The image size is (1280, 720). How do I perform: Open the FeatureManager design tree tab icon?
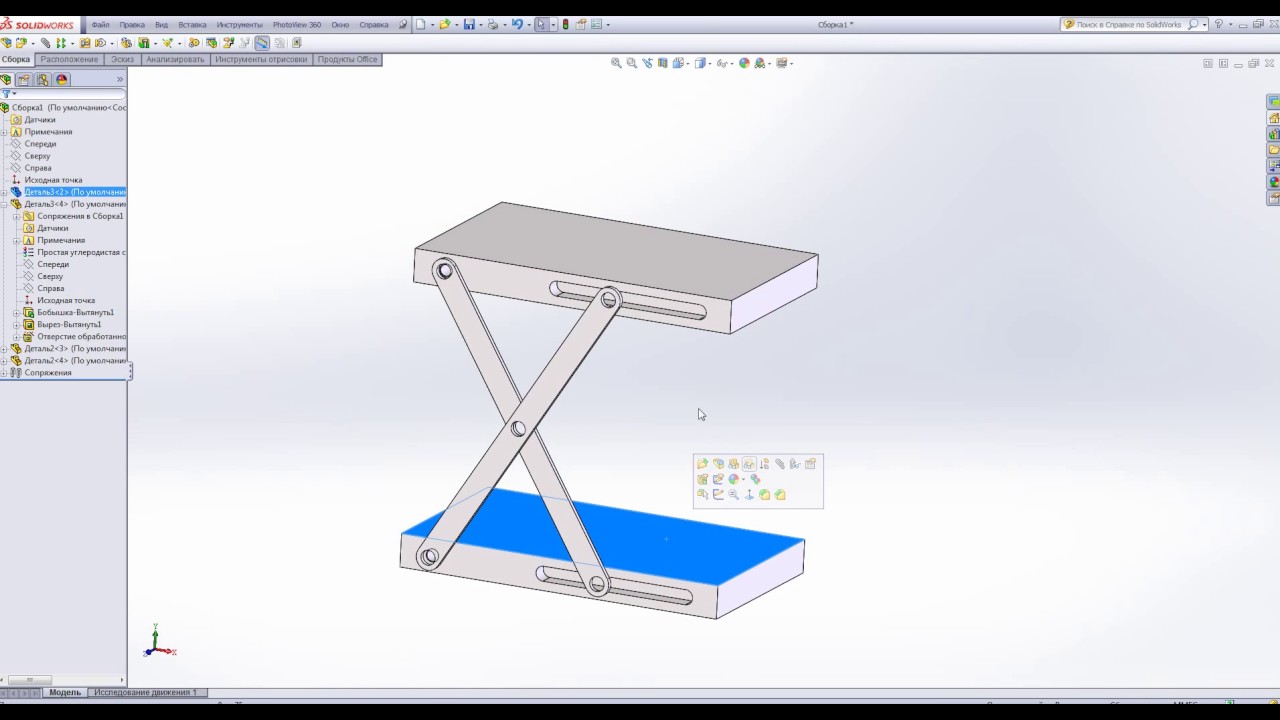pyautogui.click(x=6, y=80)
